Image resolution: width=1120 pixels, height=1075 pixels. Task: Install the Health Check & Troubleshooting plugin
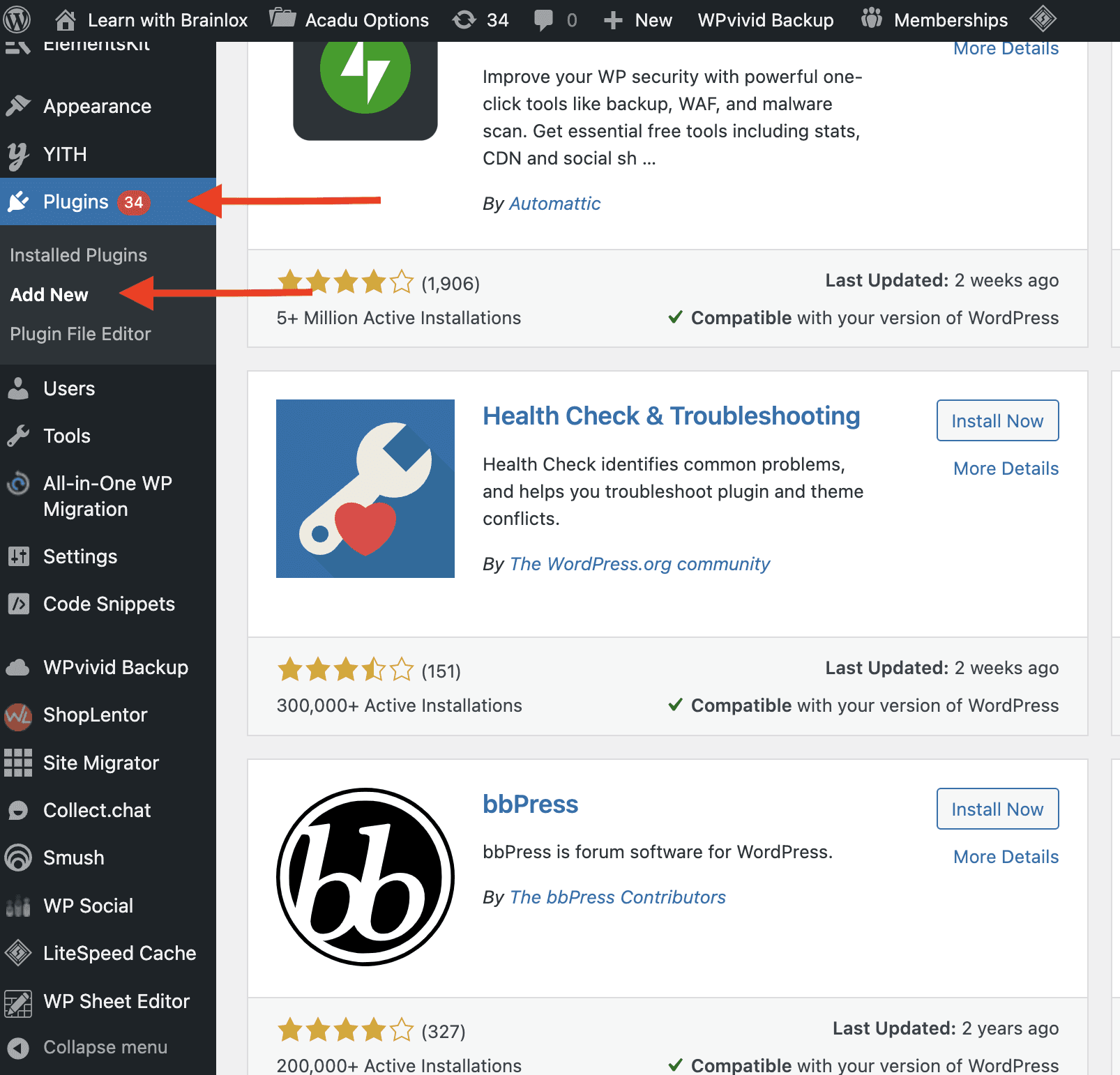coord(997,420)
